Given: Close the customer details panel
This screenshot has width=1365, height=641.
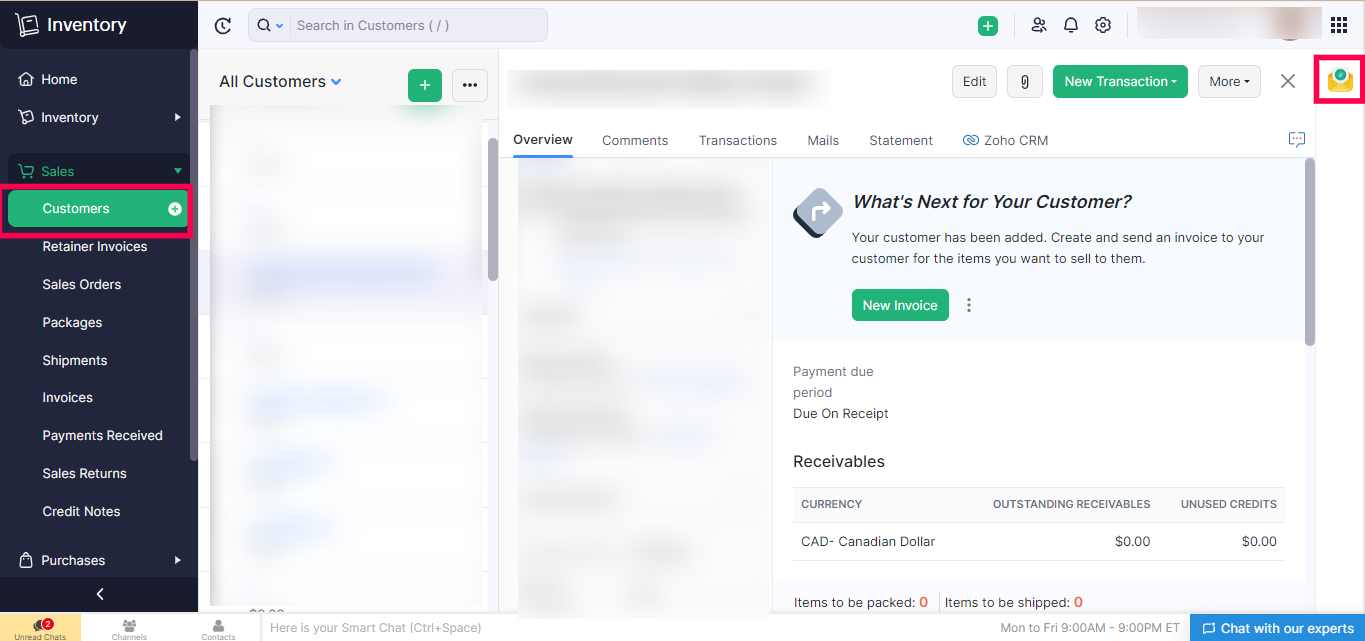Looking at the screenshot, I should 1288,82.
